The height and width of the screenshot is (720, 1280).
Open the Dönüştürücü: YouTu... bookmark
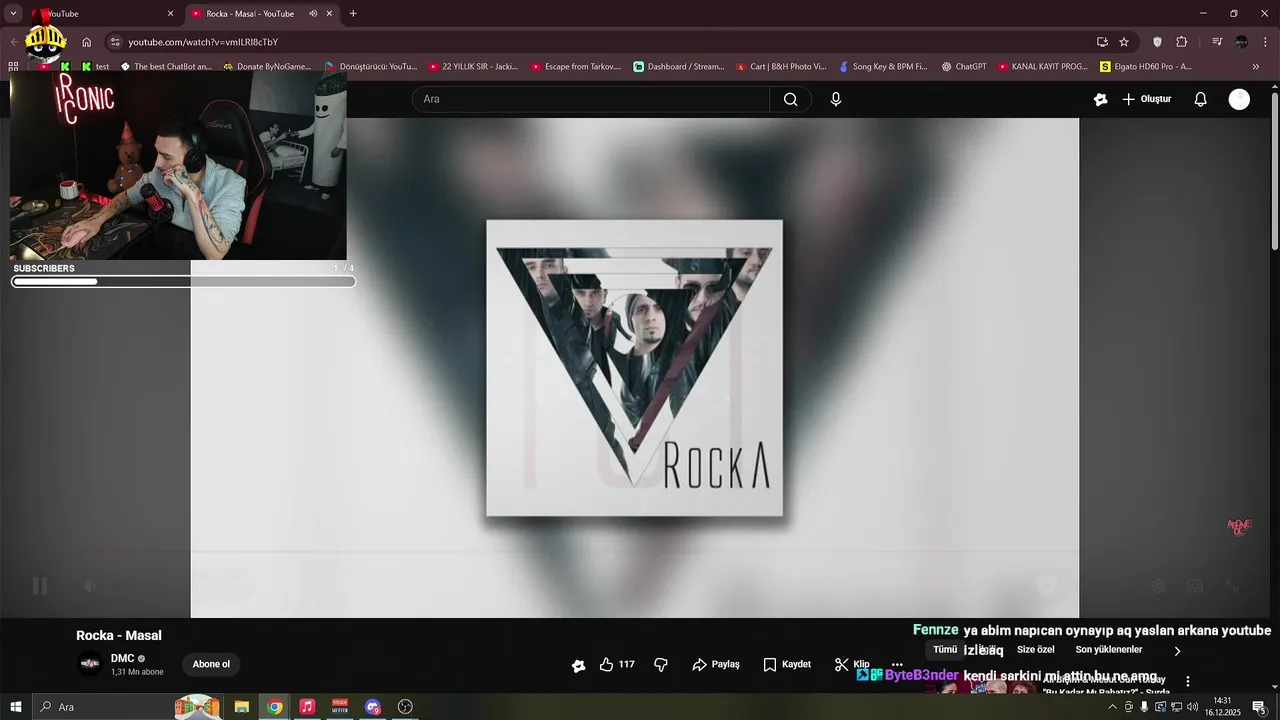pyautogui.click(x=371, y=67)
